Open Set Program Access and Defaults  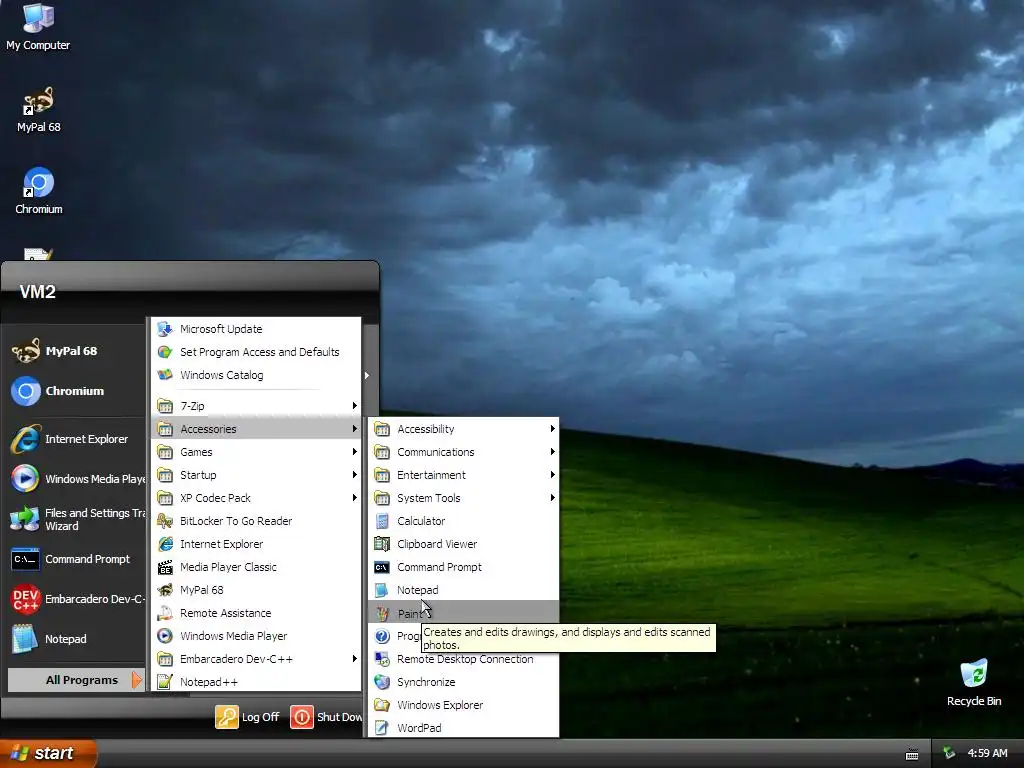(256, 352)
